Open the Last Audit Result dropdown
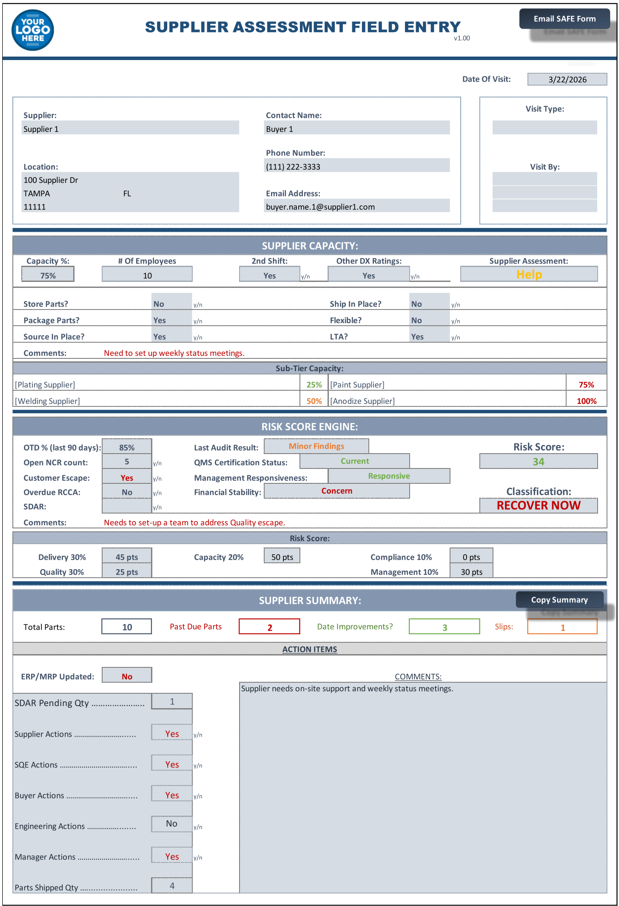 click(316, 446)
